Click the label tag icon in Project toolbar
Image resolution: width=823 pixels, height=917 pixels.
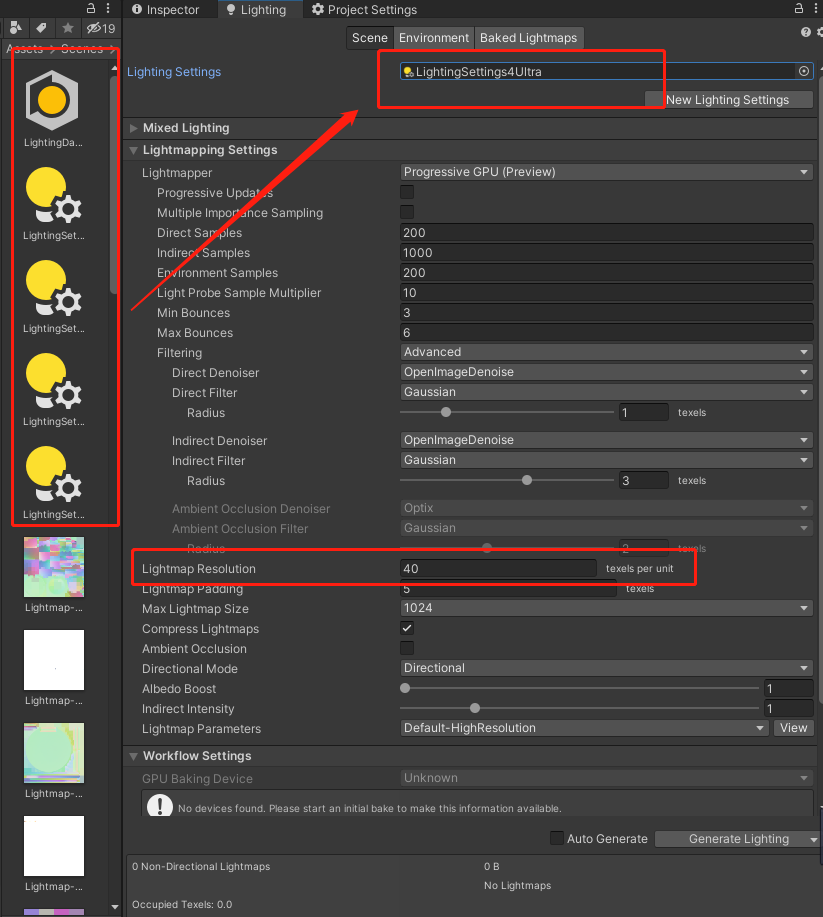pyautogui.click(x=40, y=29)
